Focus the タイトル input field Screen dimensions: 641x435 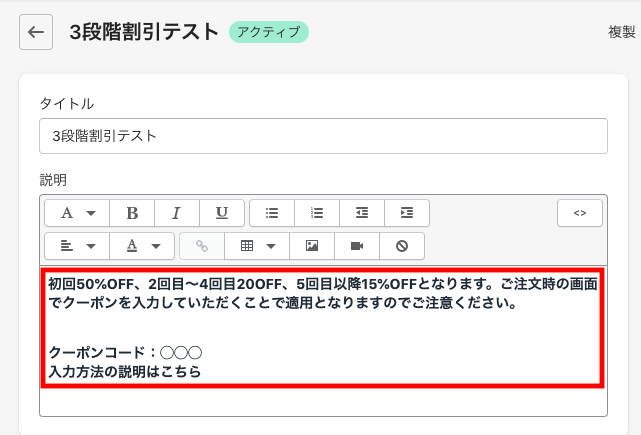[x=323, y=136]
